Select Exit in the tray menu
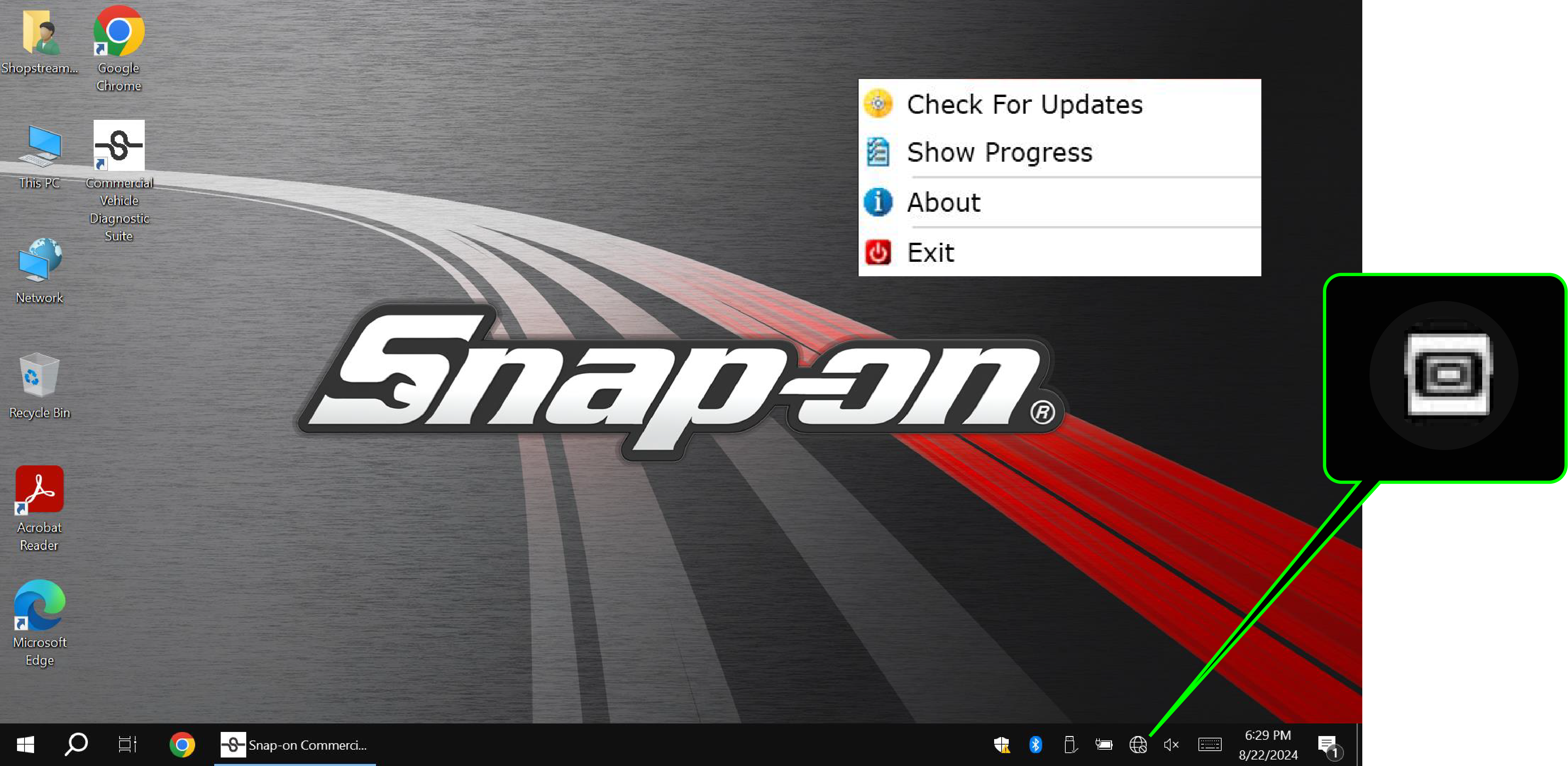The height and width of the screenshot is (766, 1568). [x=930, y=252]
